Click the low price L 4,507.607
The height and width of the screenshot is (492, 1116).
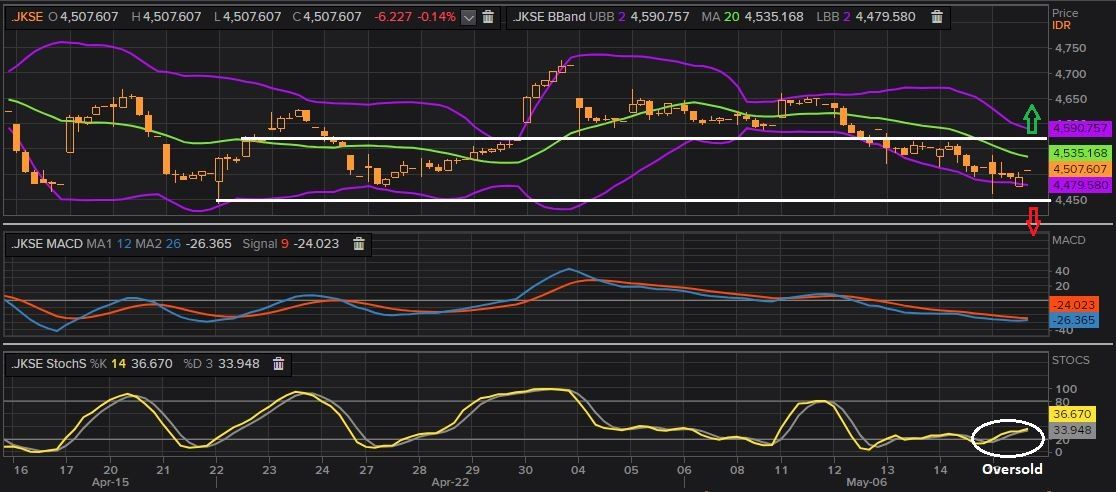pyautogui.click(x=249, y=17)
